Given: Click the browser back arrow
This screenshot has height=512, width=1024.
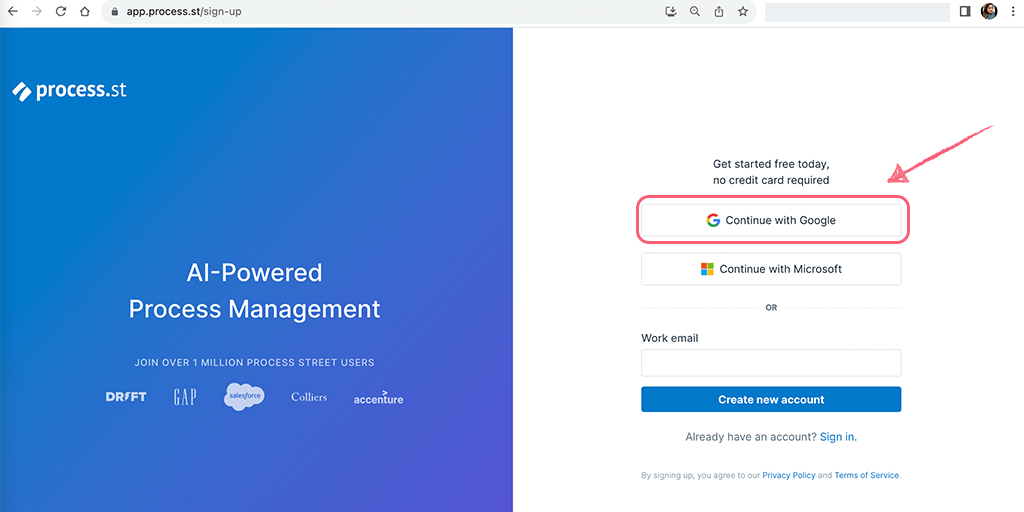Looking at the screenshot, I should tap(13, 12).
